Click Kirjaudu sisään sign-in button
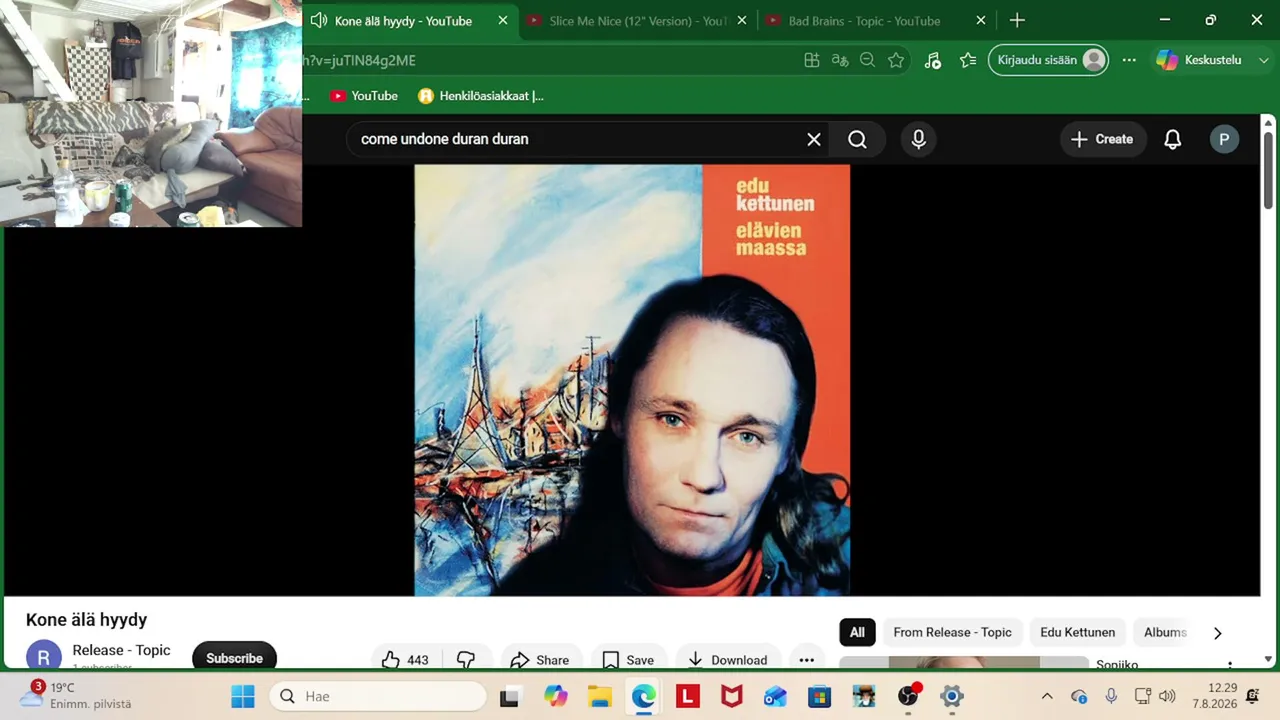The width and height of the screenshot is (1280, 720). coord(1048,60)
